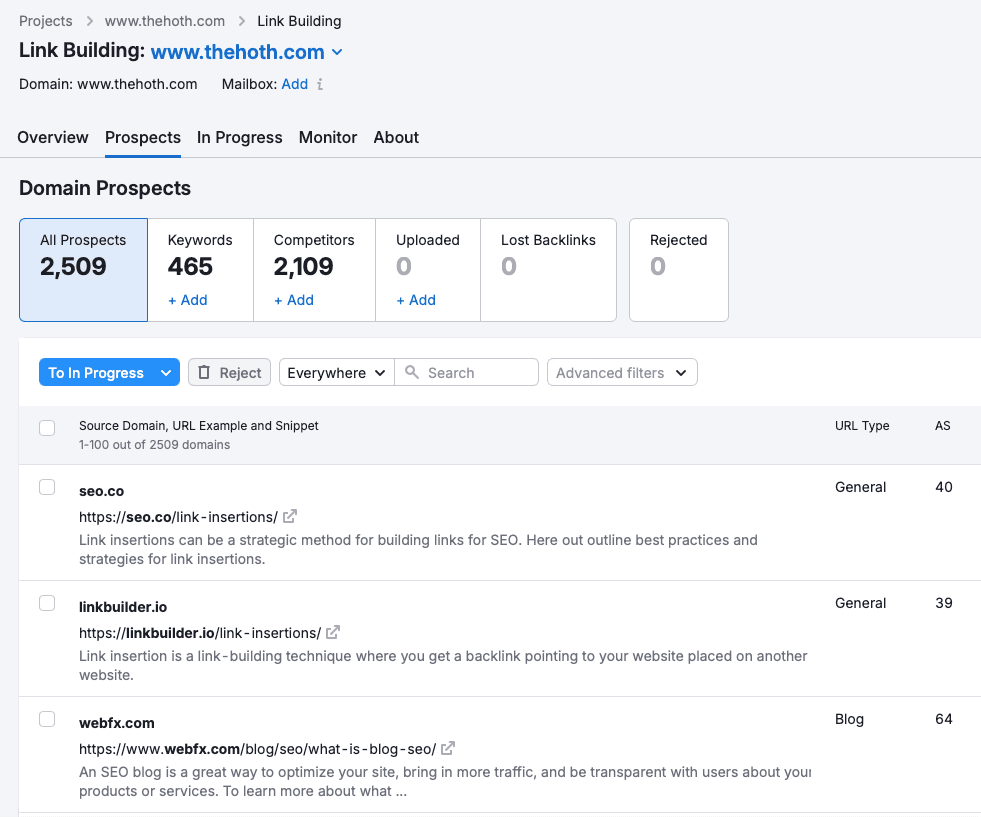Click the Mailbox Add link
The image size is (981, 817).
click(x=294, y=84)
